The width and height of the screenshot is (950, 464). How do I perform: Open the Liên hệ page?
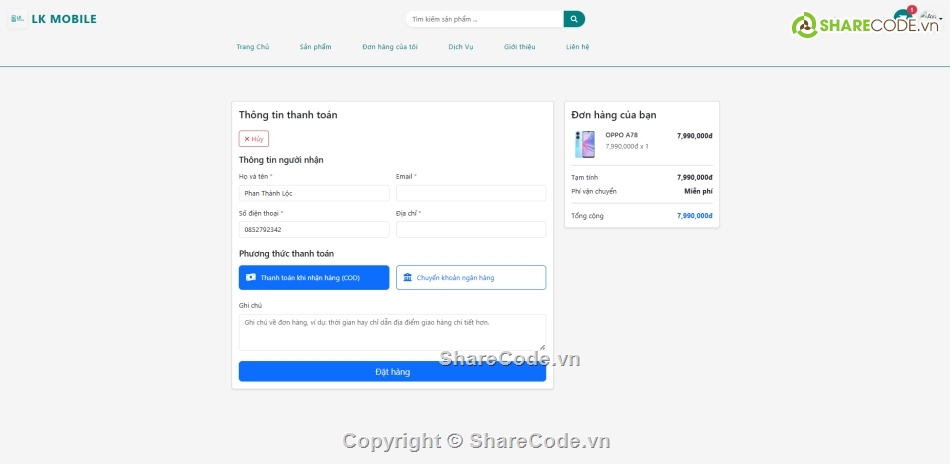click(577, 47)
